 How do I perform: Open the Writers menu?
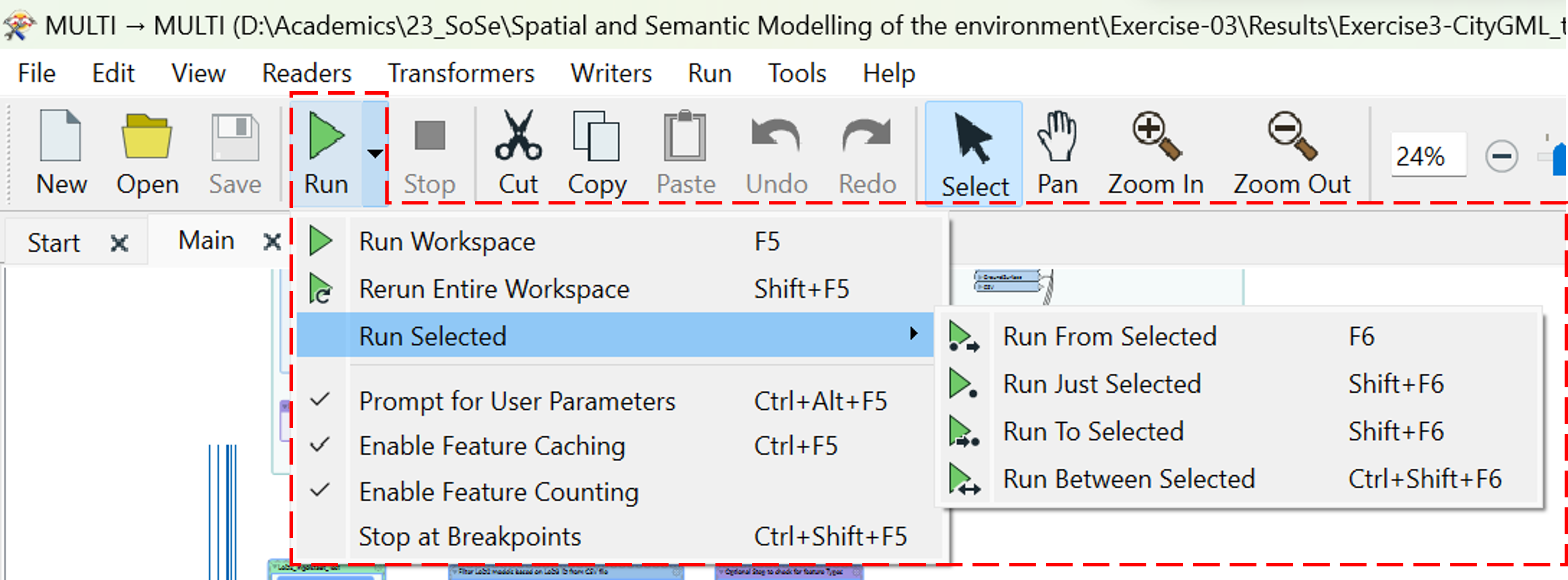(611, 73)
